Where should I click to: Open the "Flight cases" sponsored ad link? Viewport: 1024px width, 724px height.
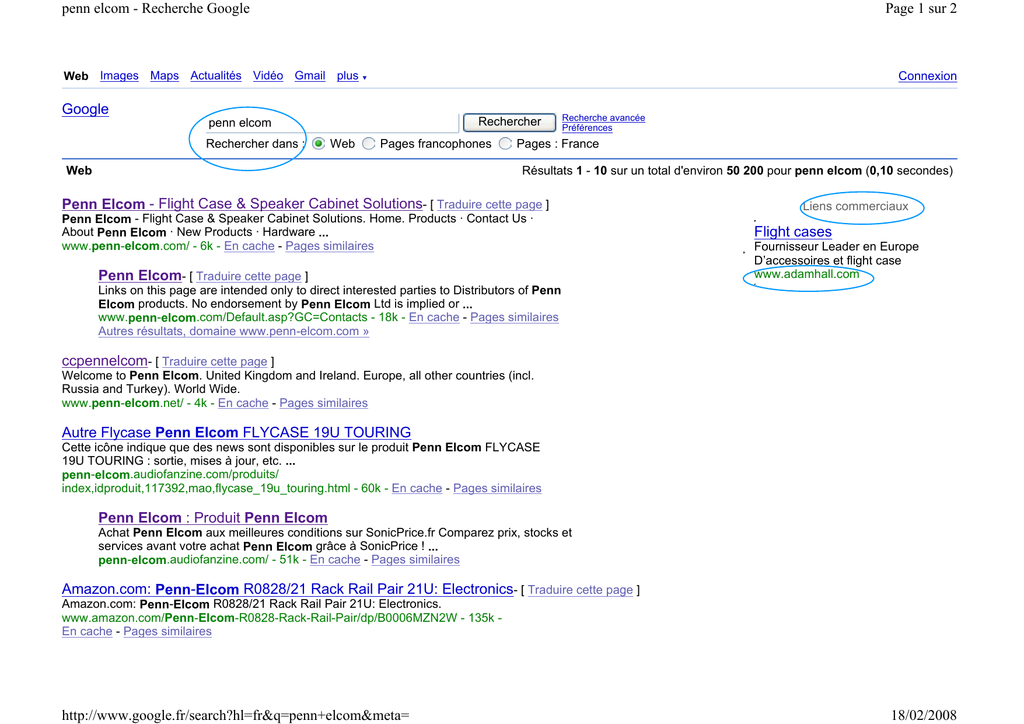(x=793, y=232)
